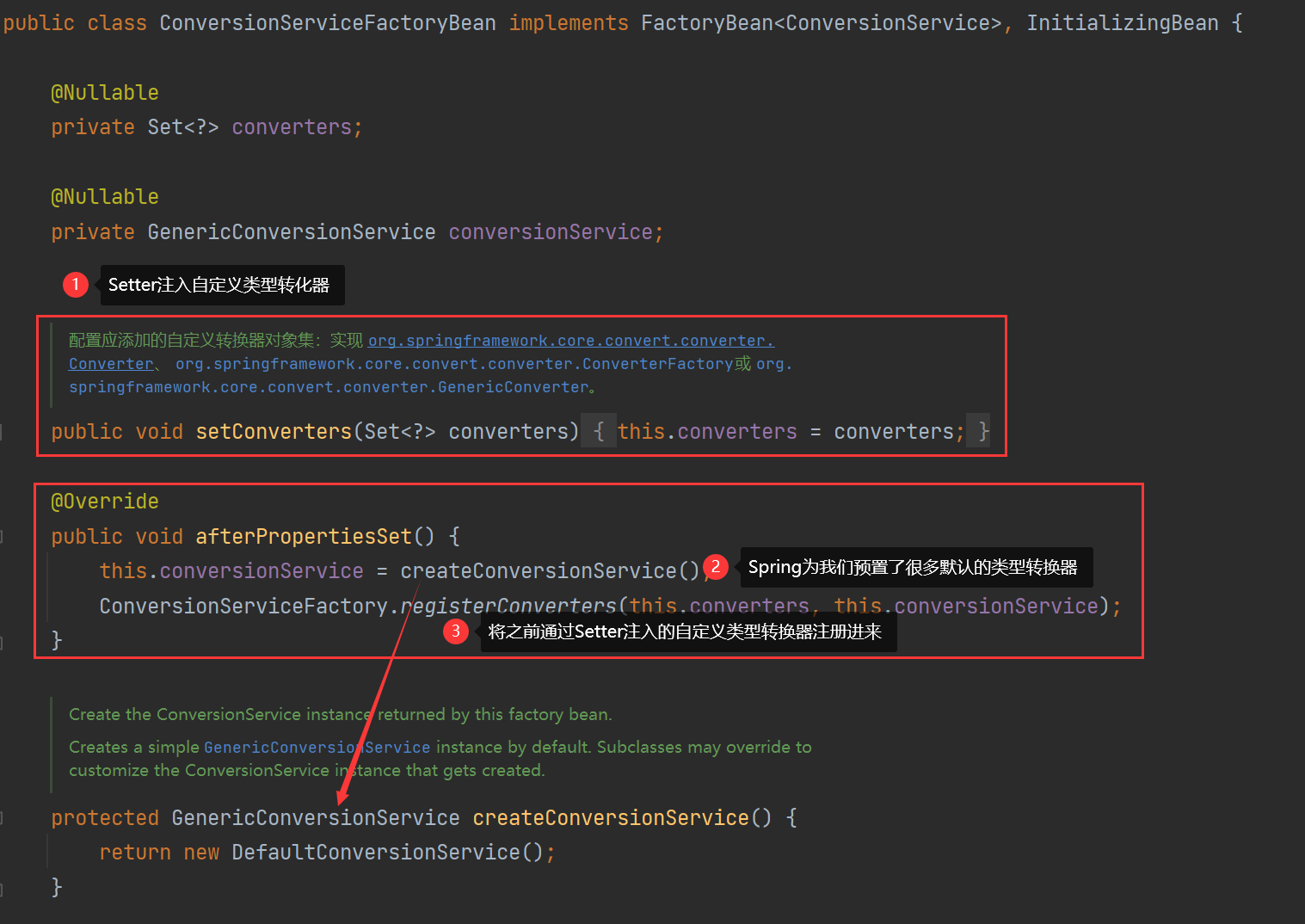Click ConversionServiceFactory in the registerConverters line
Viewport: 1305px width, 924px height.
243,607
